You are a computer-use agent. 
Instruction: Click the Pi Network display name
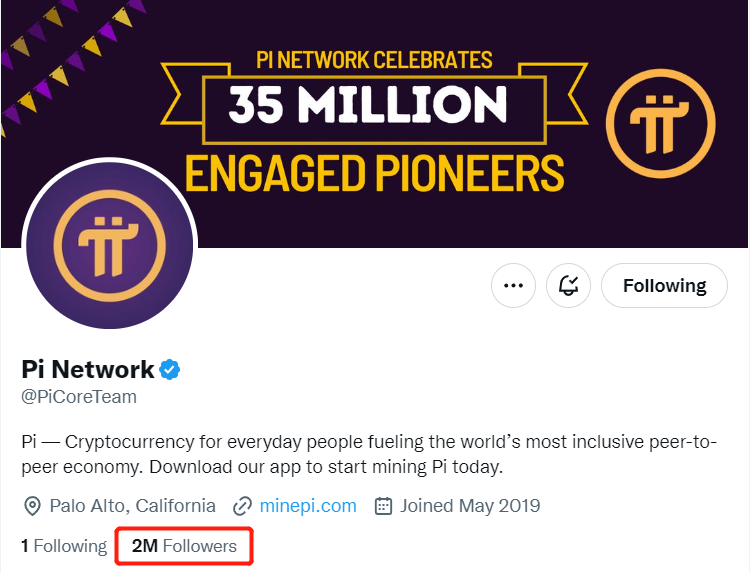pyautogui.click(x=87, y=369)
